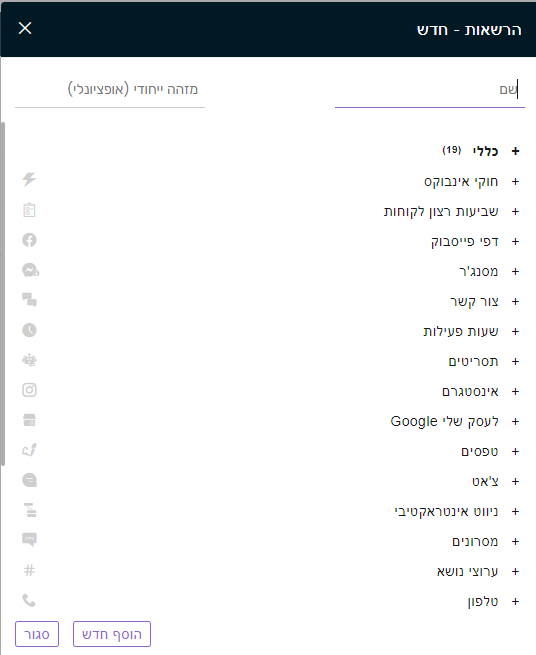Click the Messenger icon
The height and width of the screenshot is (655, 536).
(30, 270)
